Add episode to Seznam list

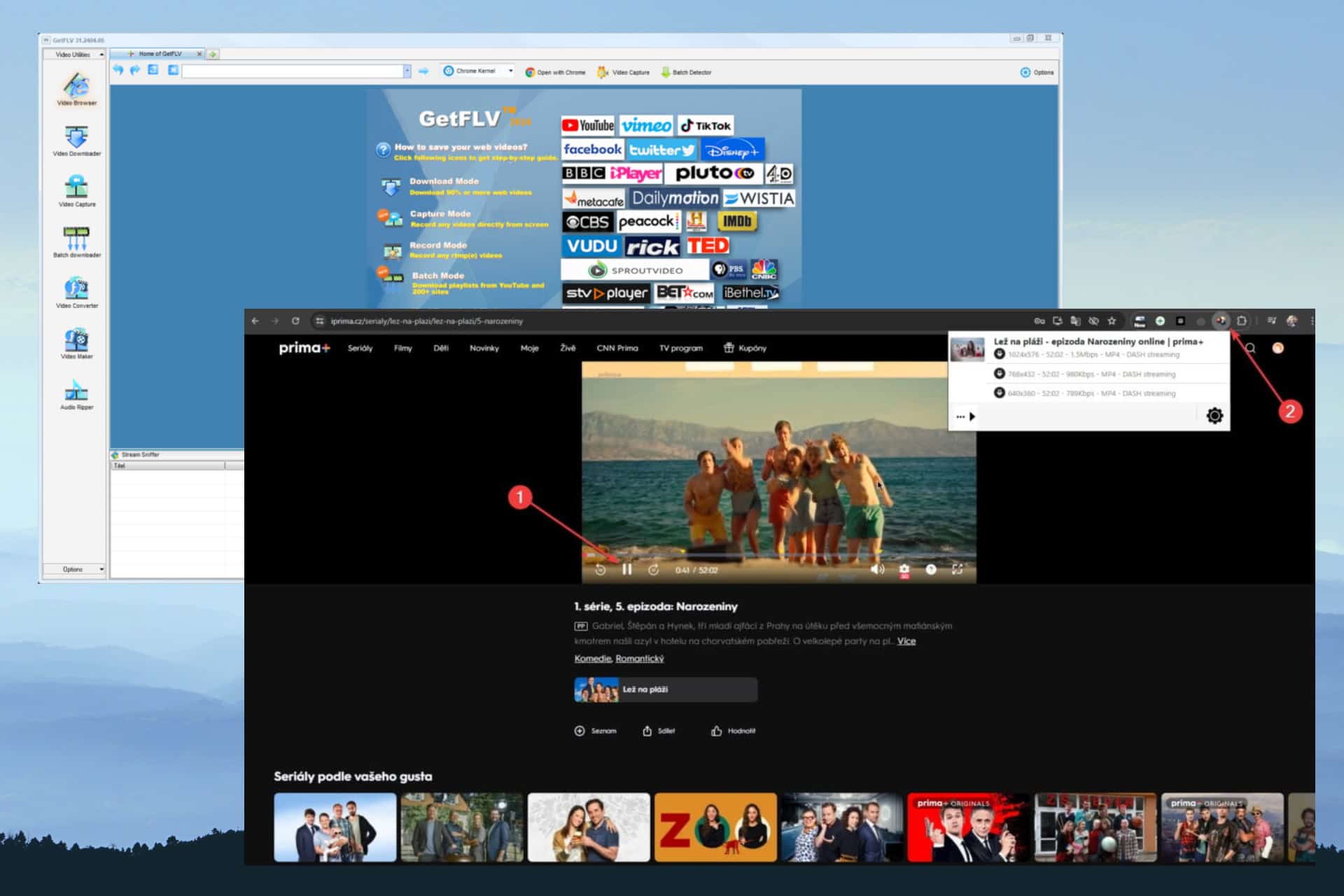pyautogui.click(x=596, y=731)
